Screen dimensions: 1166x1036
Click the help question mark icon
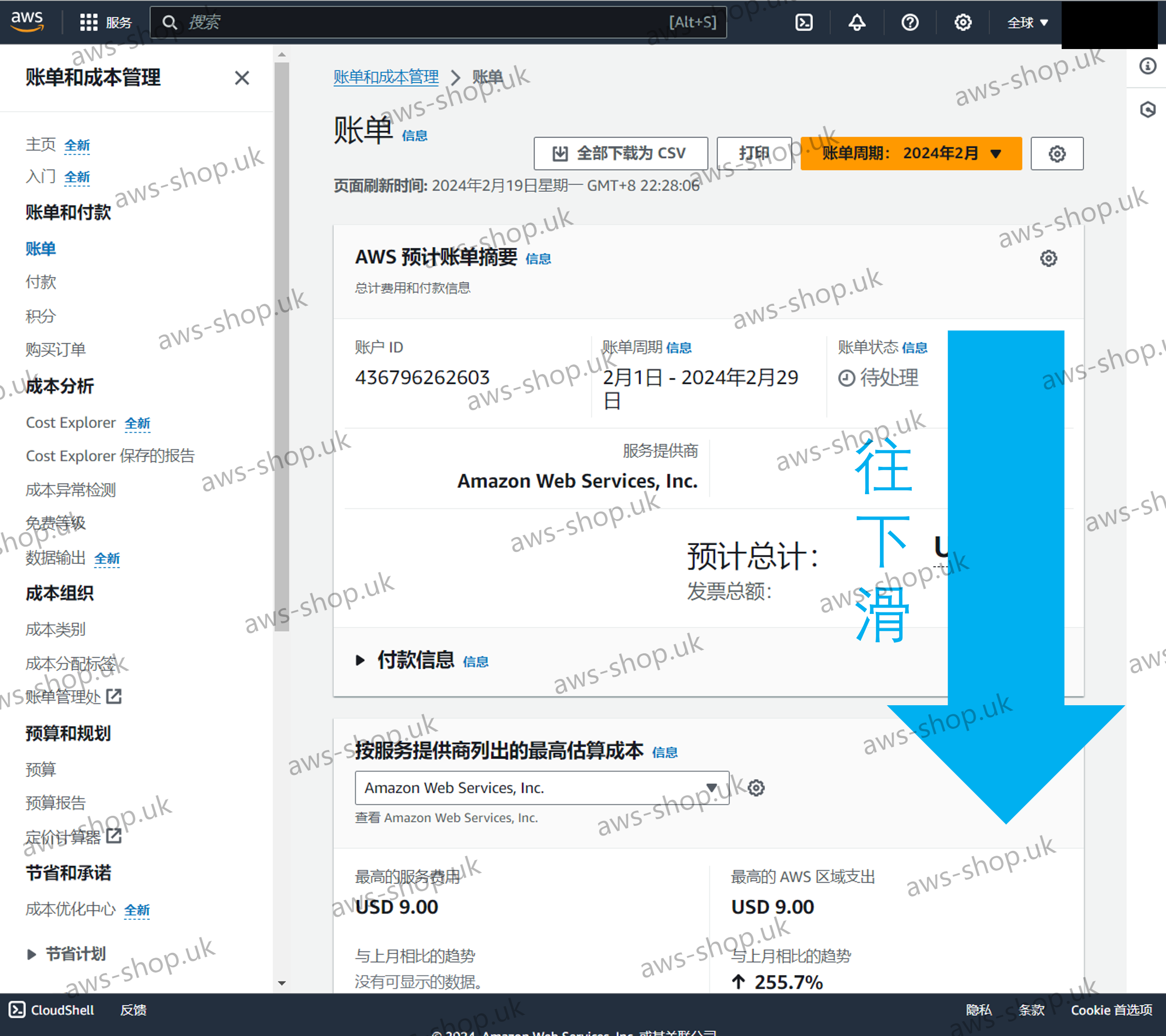(x=909, y=22)
